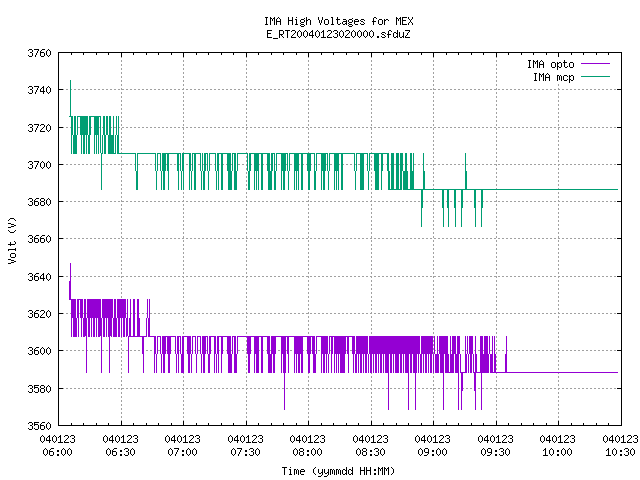640x480 pixels.
Task: Click the 040123 08:30 time label
Action: pos(370,446)
